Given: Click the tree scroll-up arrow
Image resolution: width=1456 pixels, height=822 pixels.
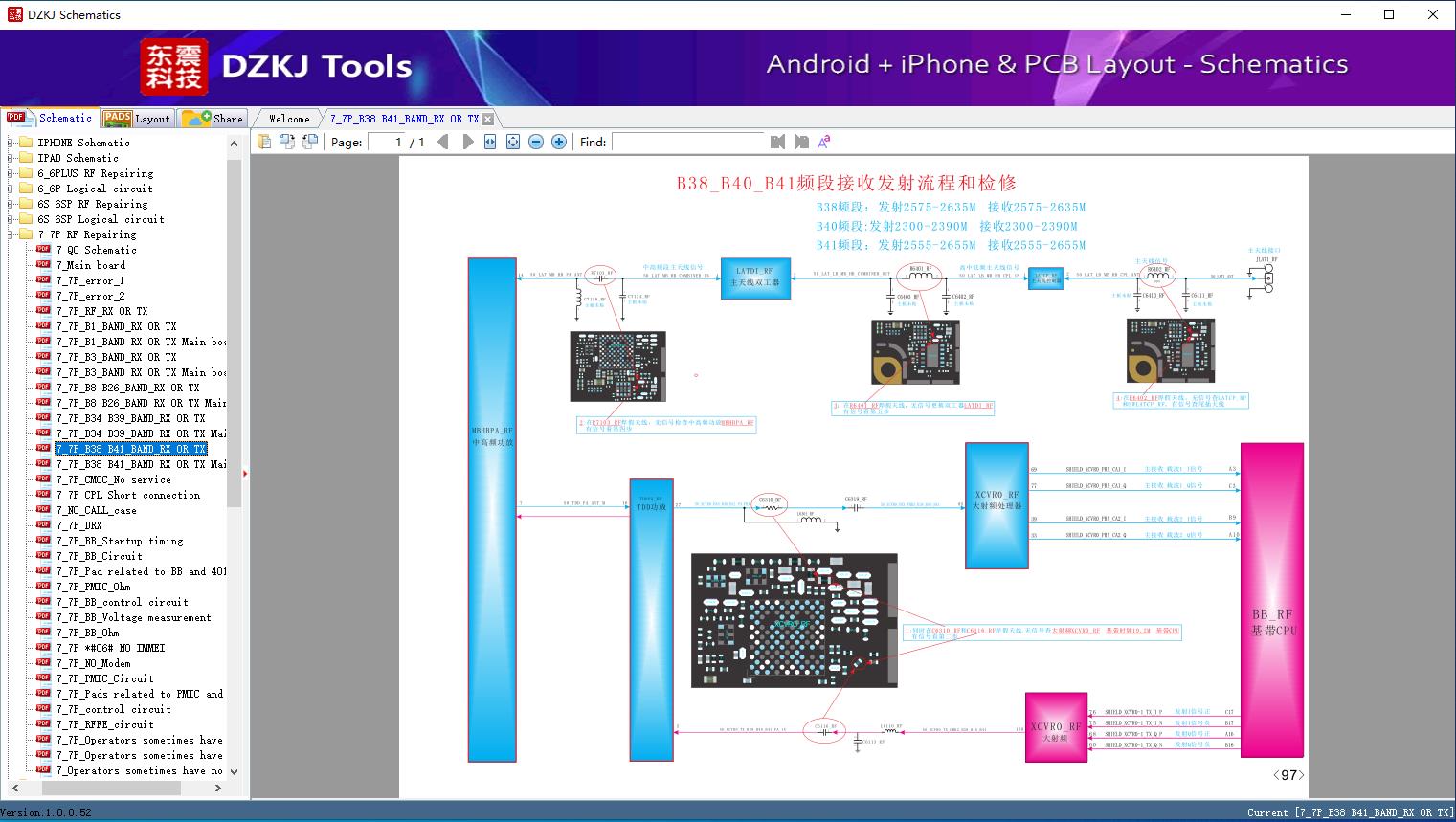Looking at the screenshot, I should click(234, 144).
